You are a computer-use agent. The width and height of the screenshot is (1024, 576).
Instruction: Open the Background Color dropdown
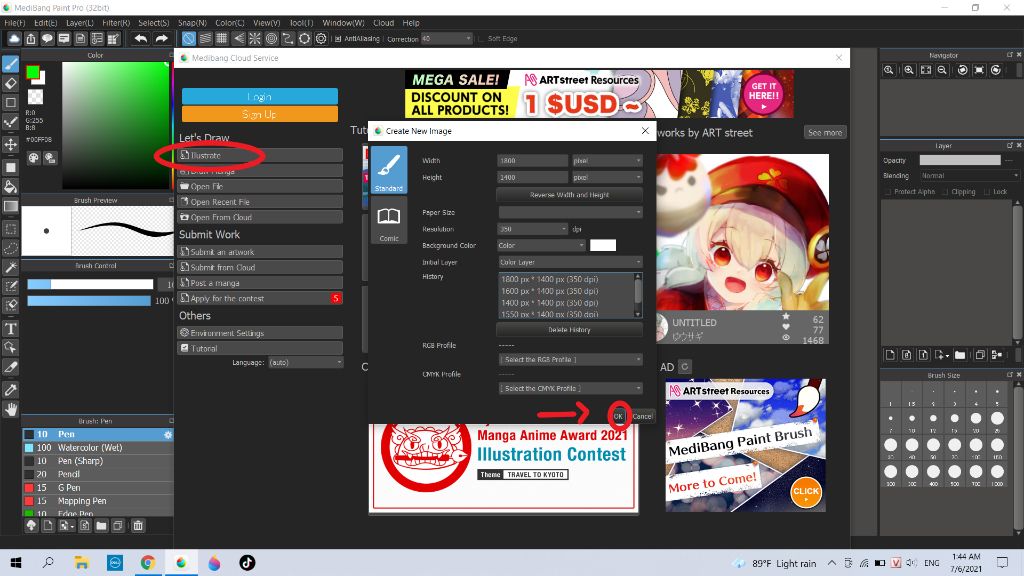[x=541, y=246]
